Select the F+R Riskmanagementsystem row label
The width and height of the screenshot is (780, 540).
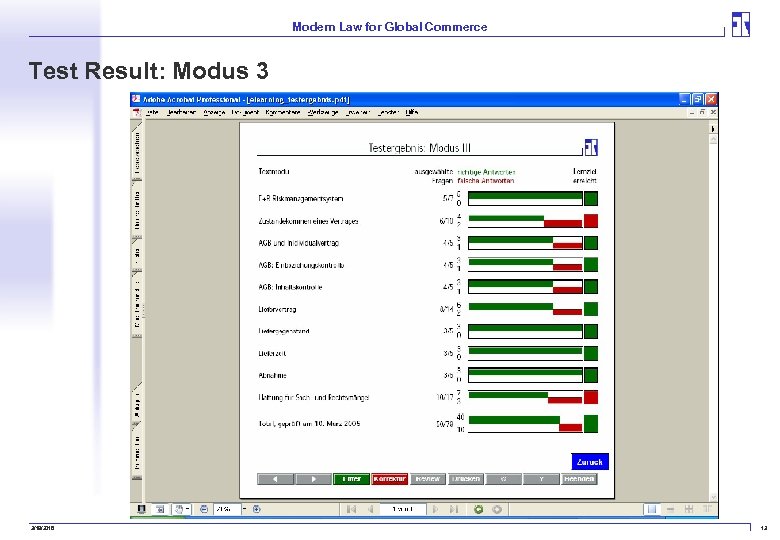[300, 198]
